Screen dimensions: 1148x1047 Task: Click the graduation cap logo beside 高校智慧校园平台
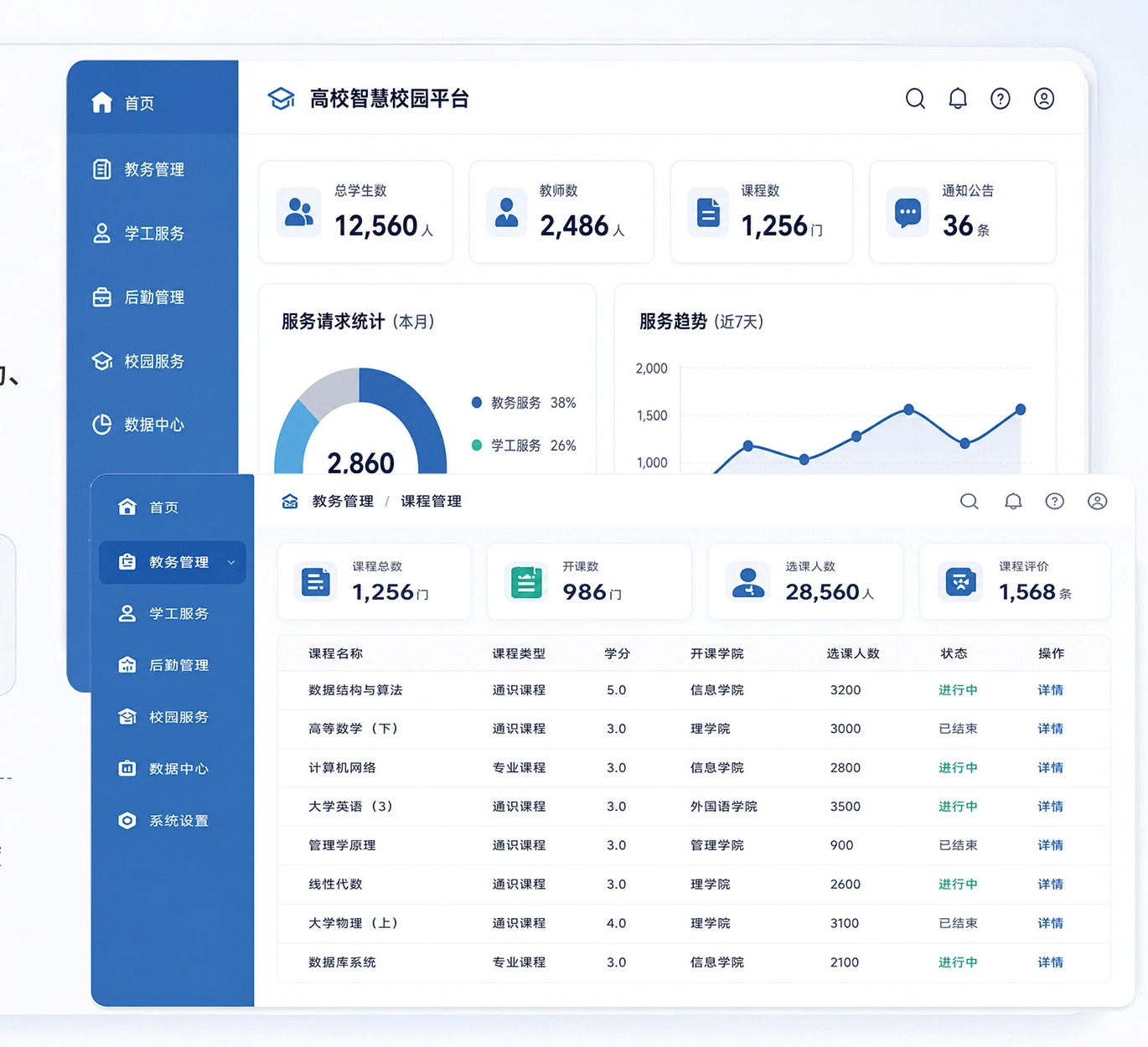(282, 99)
